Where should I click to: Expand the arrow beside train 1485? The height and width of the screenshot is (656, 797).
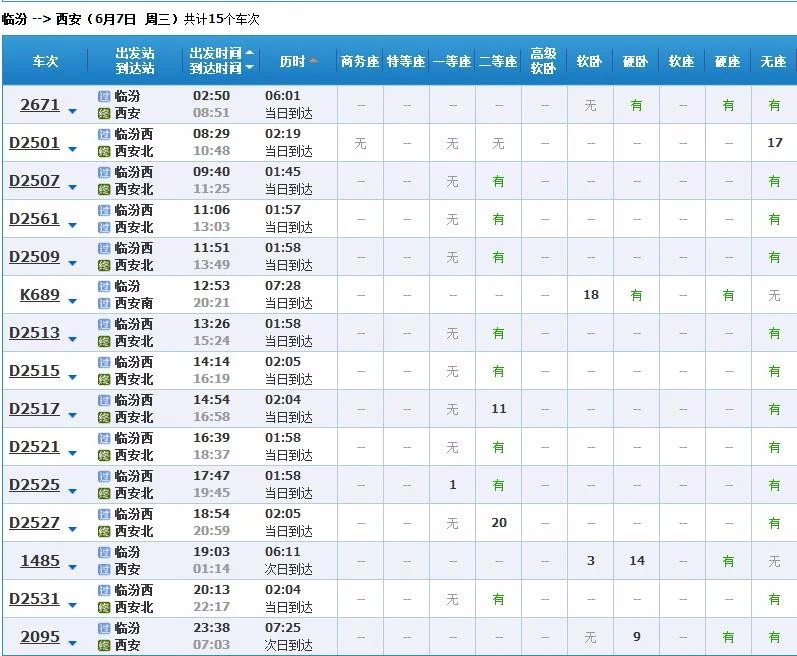click(x=73, y=567)
